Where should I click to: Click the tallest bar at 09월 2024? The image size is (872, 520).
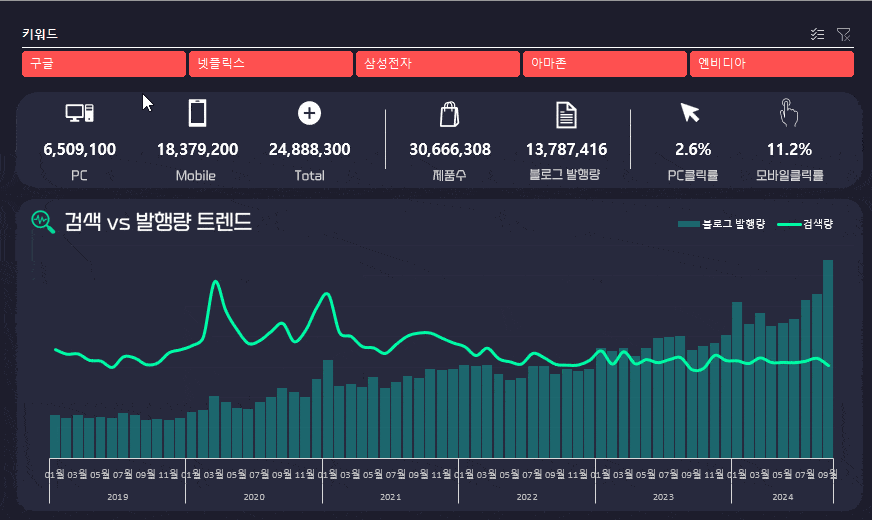tap(828, 358)
